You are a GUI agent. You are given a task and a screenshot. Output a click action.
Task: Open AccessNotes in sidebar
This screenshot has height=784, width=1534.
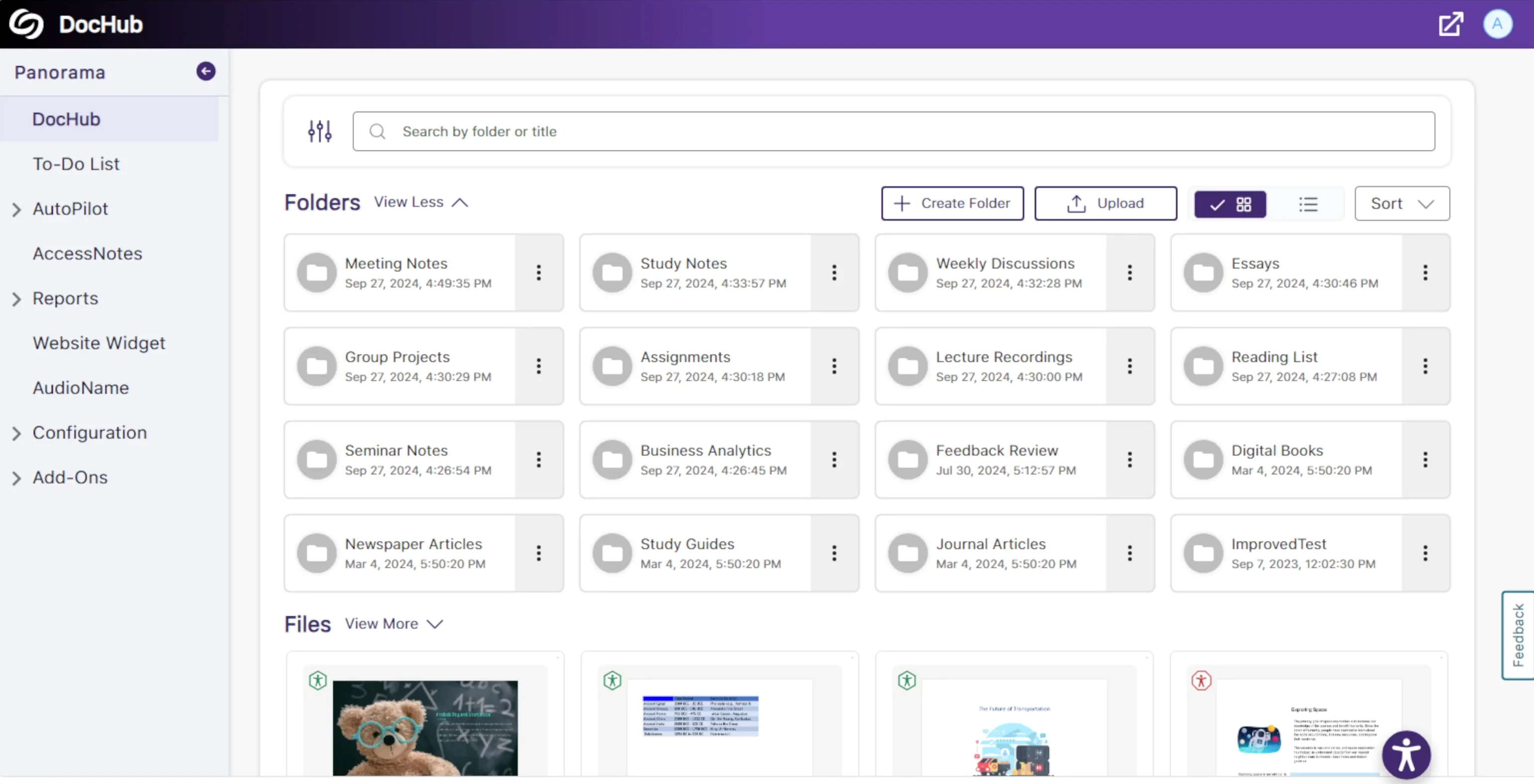[x=87, y=254]
